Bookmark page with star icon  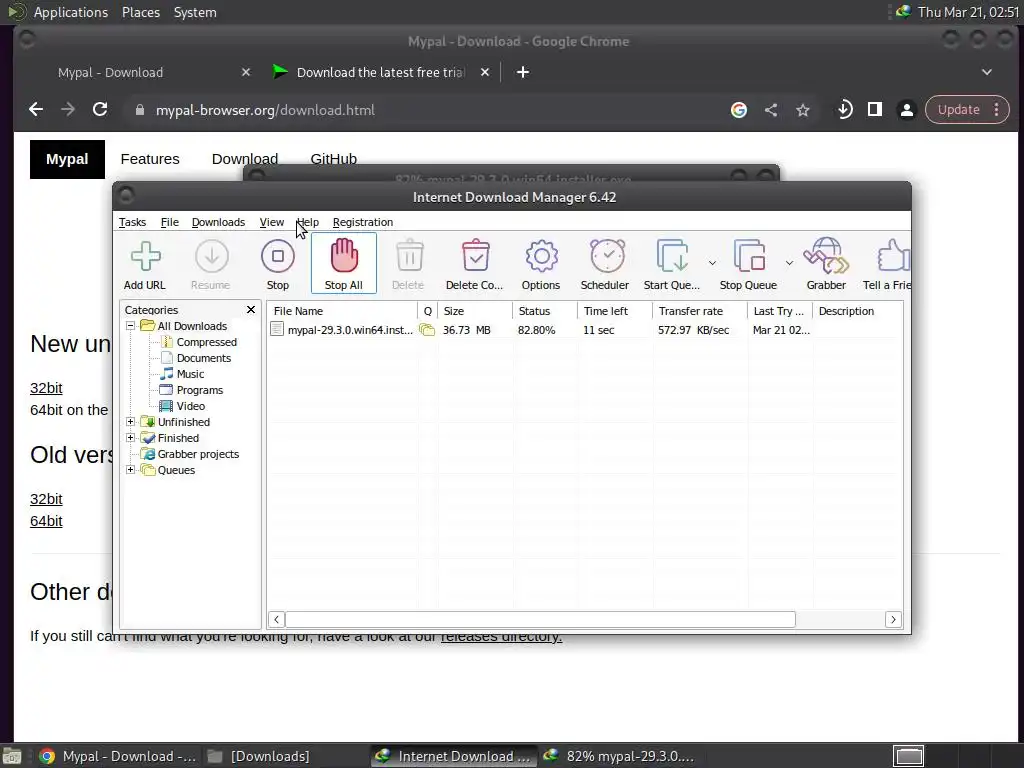click(803, 110)
